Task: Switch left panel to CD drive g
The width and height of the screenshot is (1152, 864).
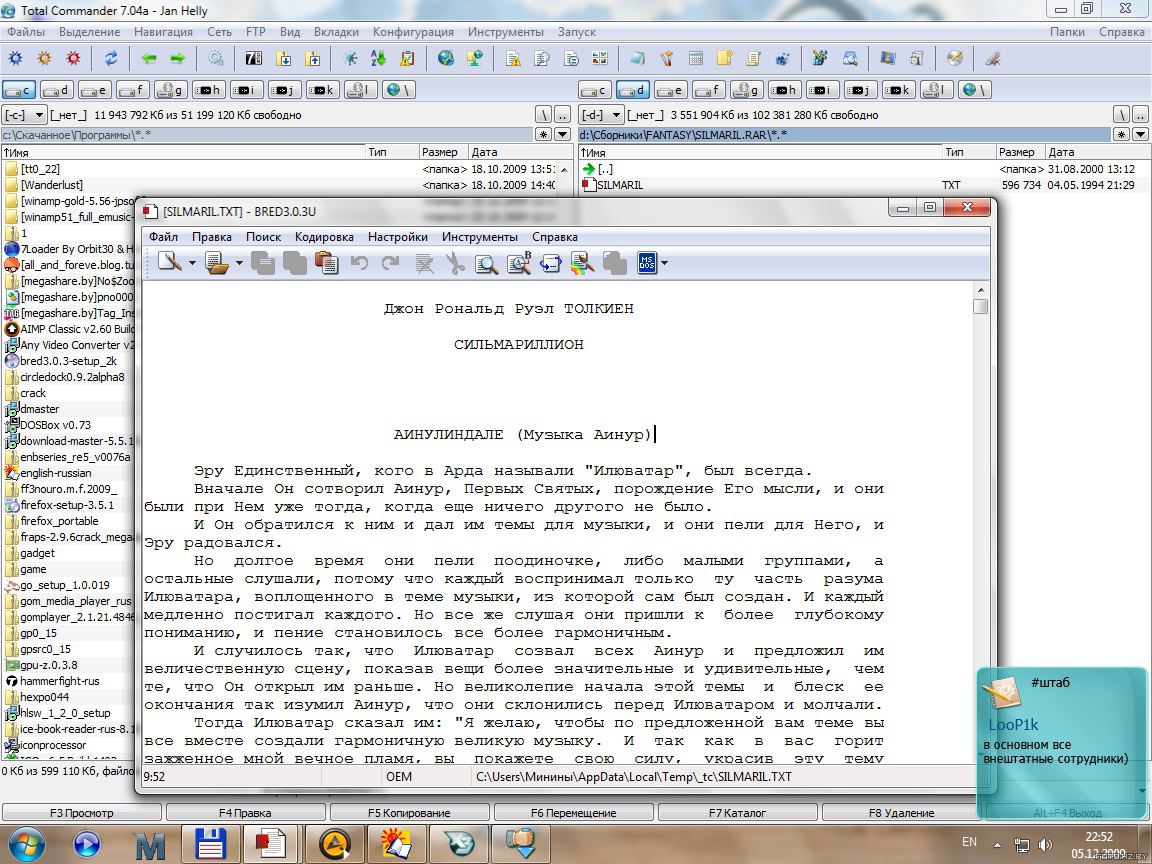Action: click(x=170, y=90)
